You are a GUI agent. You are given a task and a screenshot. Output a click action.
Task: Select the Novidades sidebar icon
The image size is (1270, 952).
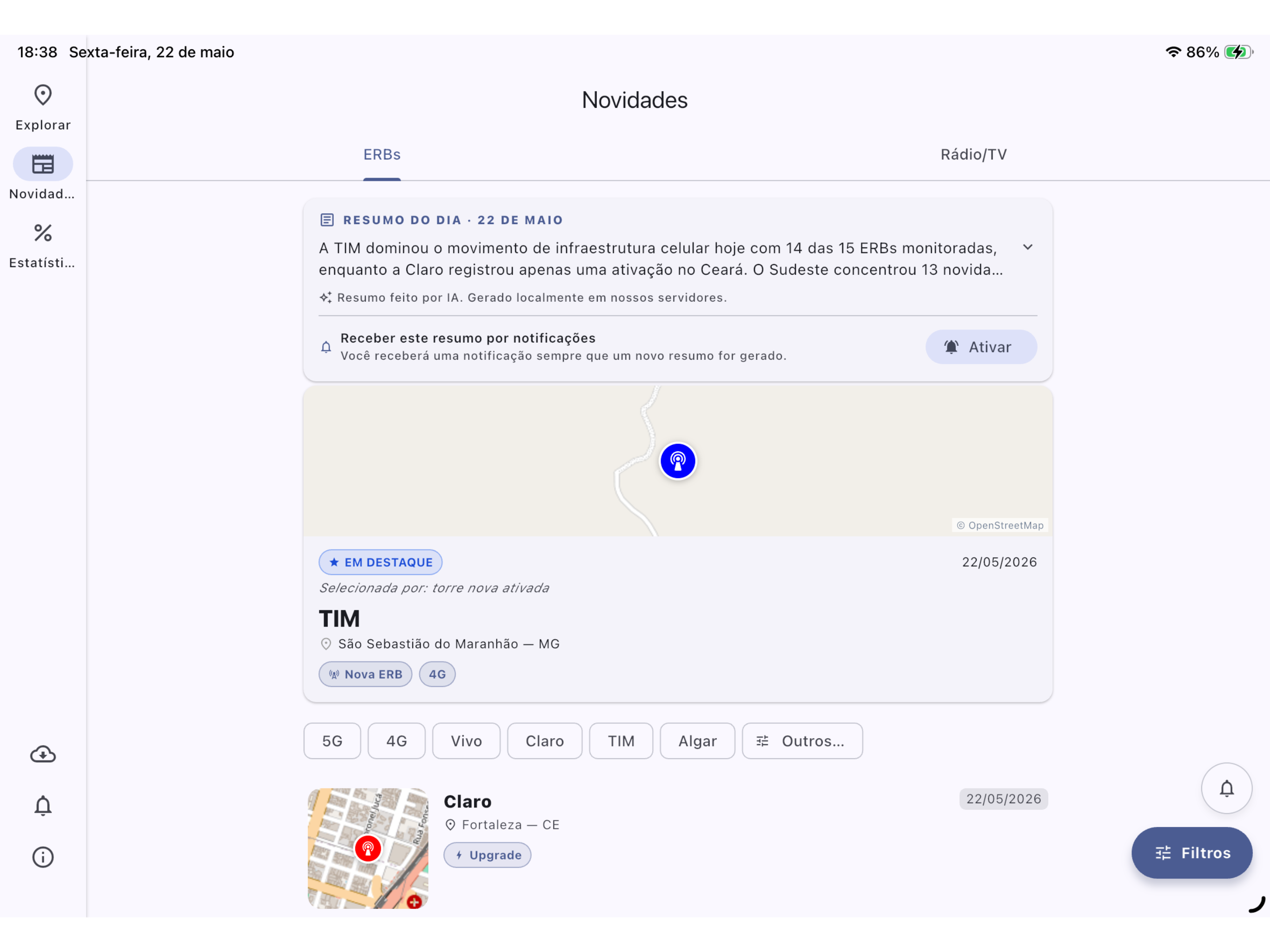(43, 164)
